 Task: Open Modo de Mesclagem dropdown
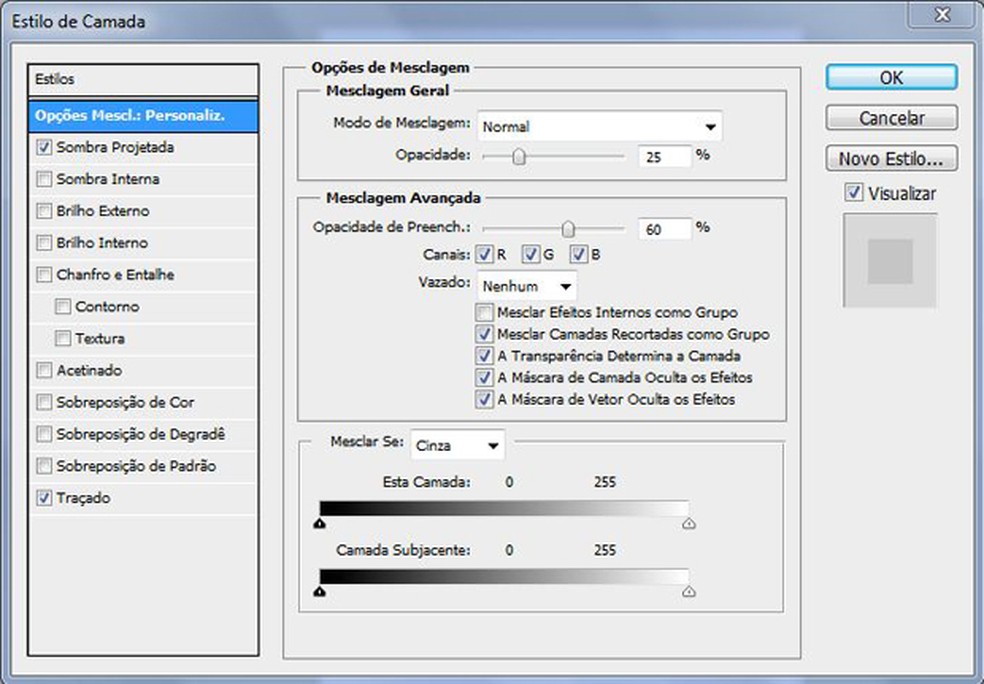599,127
